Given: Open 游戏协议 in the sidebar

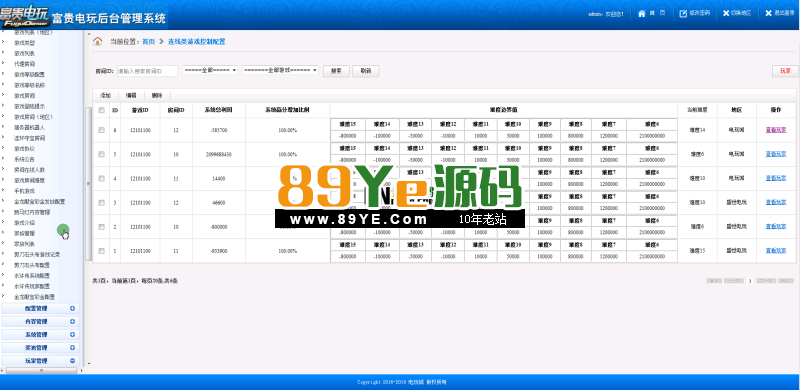Looking at the screenshot, I should pyautogui.click(x=24, y=149).
